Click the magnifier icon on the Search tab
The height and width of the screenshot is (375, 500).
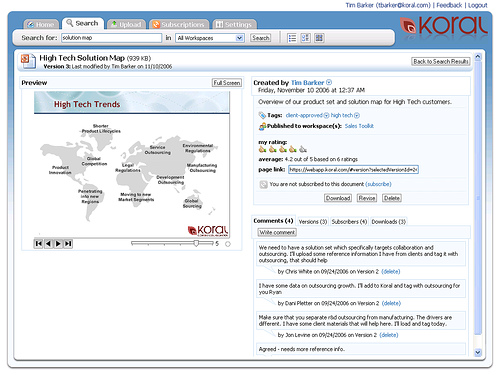tap(69, 23)
